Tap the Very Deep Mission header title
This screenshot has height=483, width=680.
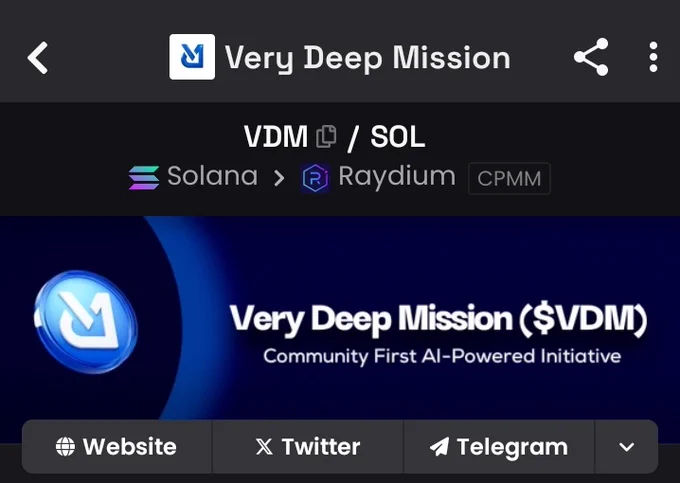coord(367,58)
